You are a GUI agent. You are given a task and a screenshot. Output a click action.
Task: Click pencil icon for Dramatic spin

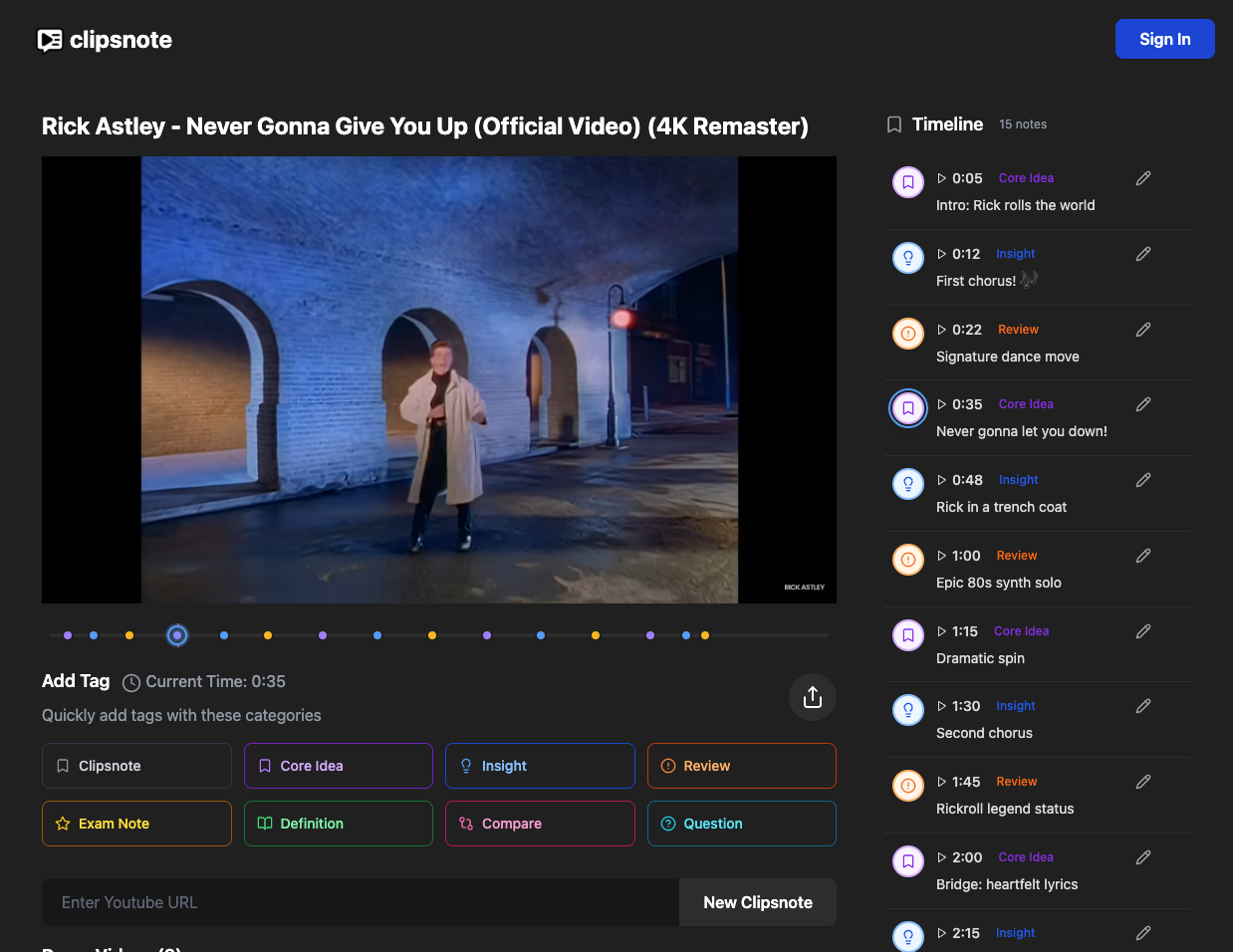1143,631
